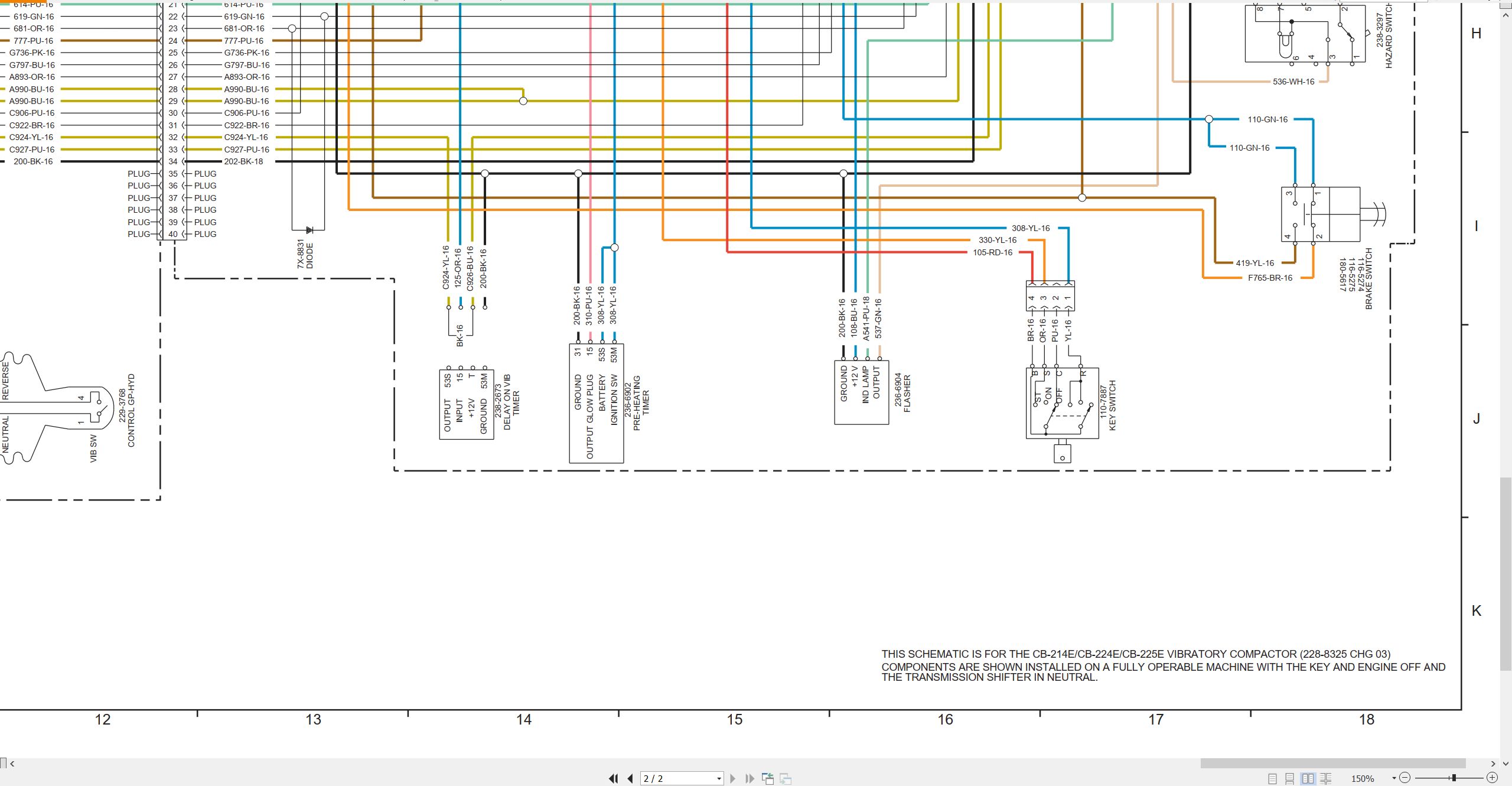Enable continuous facing pages view

pos(1326,778)
